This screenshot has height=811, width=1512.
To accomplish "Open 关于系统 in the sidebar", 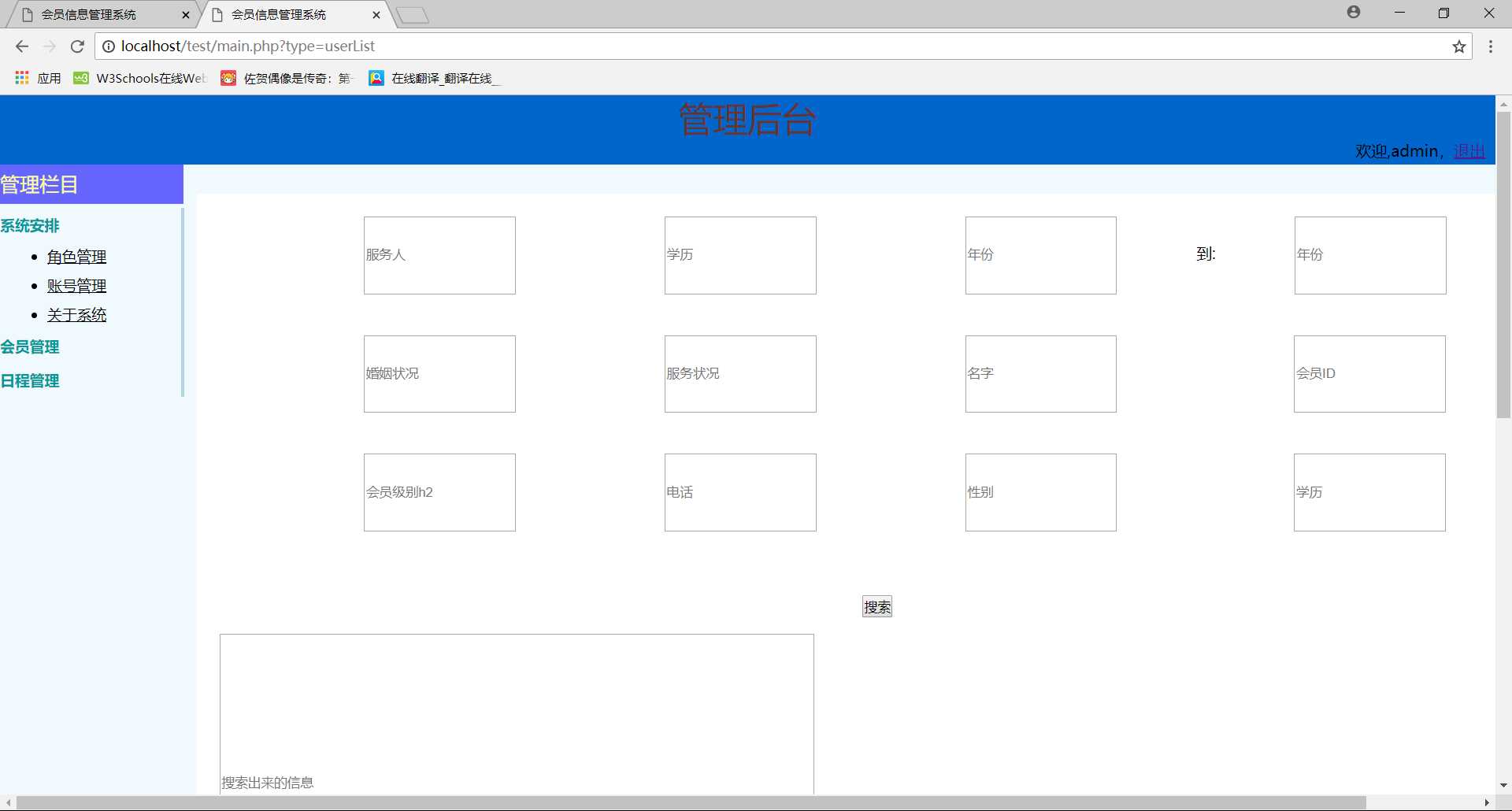I will (x=76, y=315).
